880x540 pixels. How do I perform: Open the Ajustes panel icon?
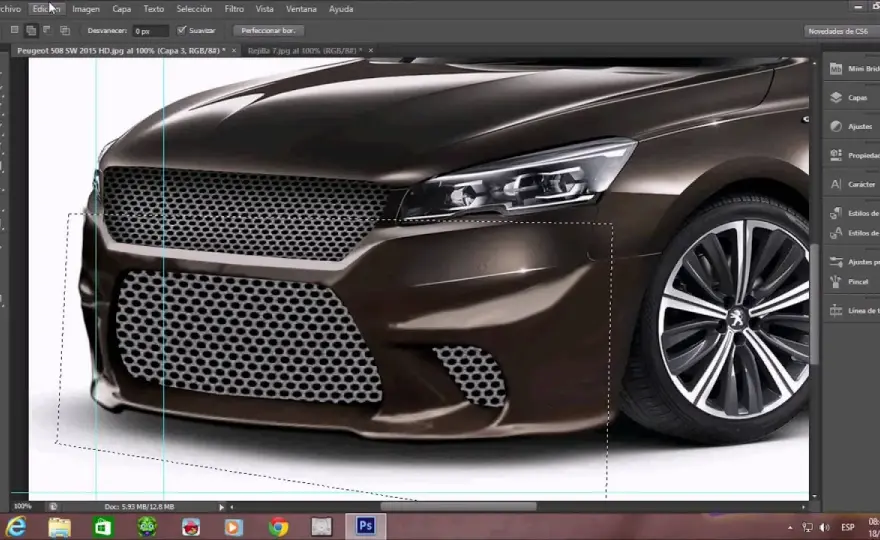tap(836, 126)
